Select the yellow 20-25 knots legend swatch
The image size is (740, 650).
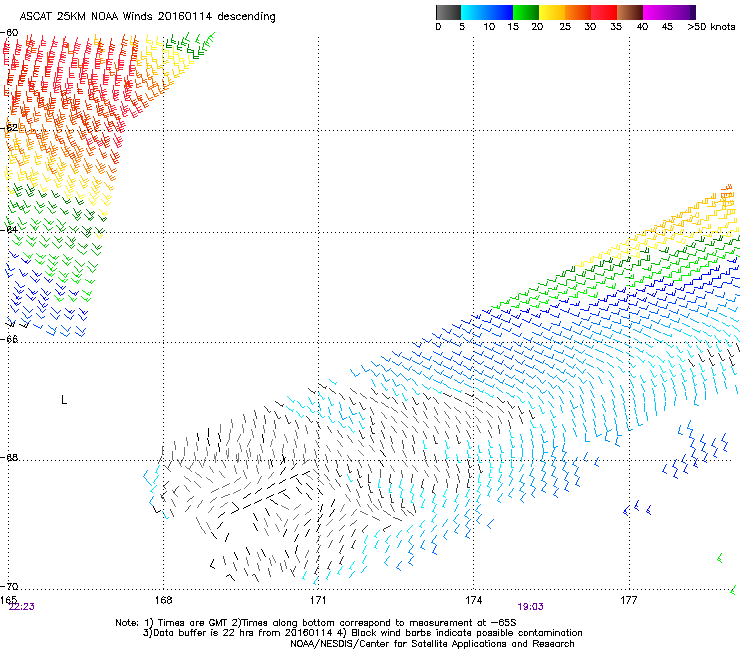(552, 12)
